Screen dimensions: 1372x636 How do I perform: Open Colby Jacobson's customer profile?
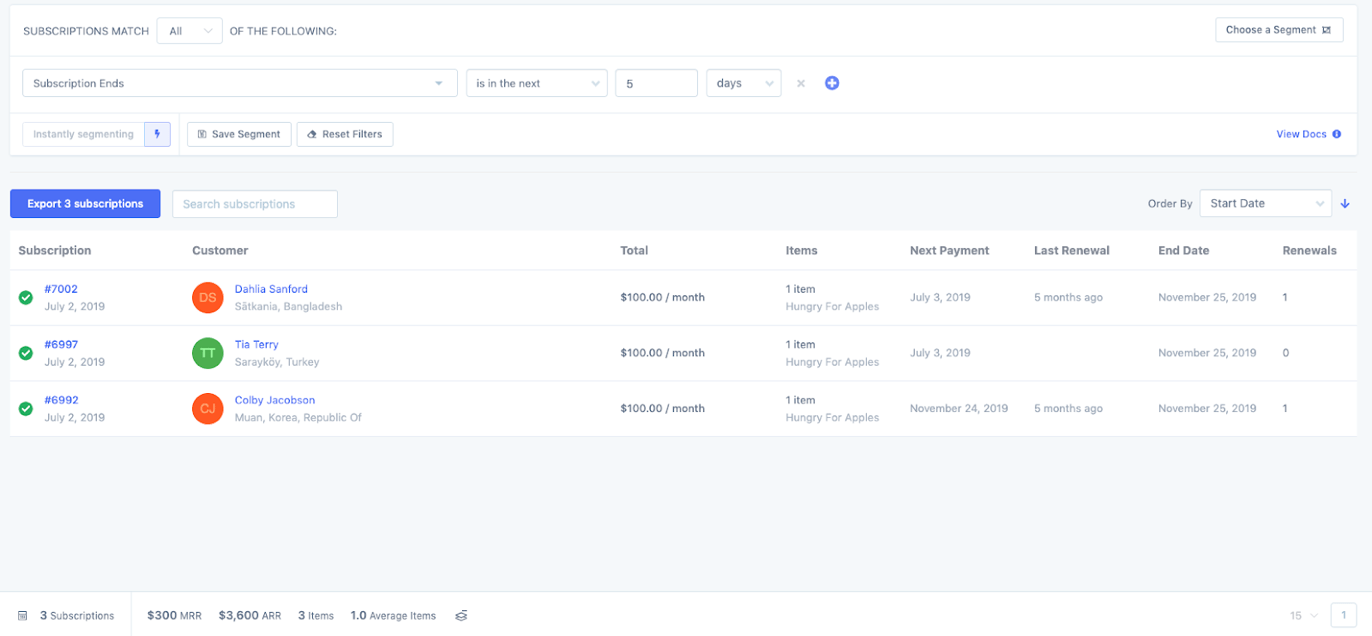(x=275, y=399)
